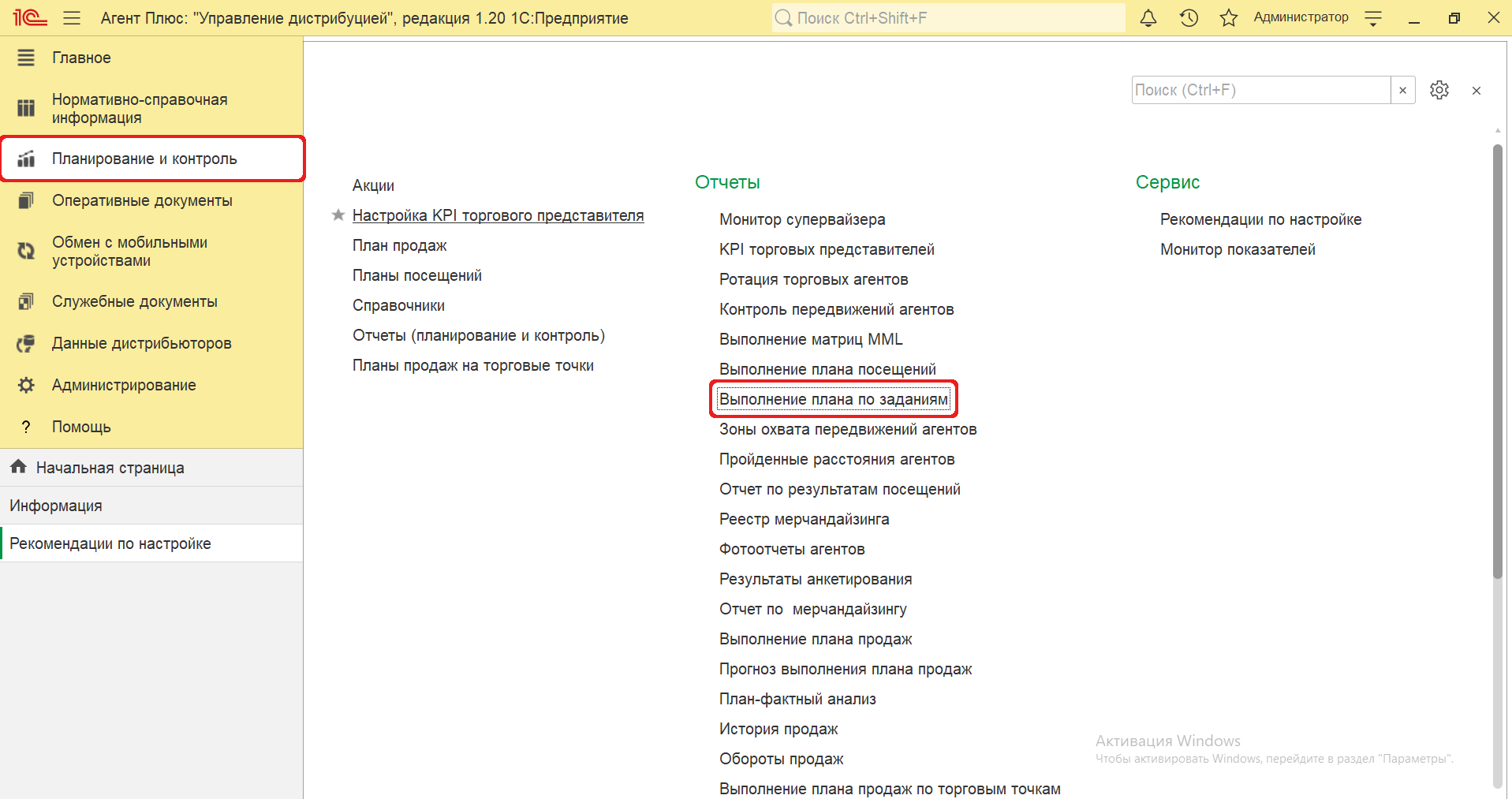Image resolution: width=1512 pixels, height=799 pixels.
Task: Open Контроль передвижений агентов report
Action: 837,309
